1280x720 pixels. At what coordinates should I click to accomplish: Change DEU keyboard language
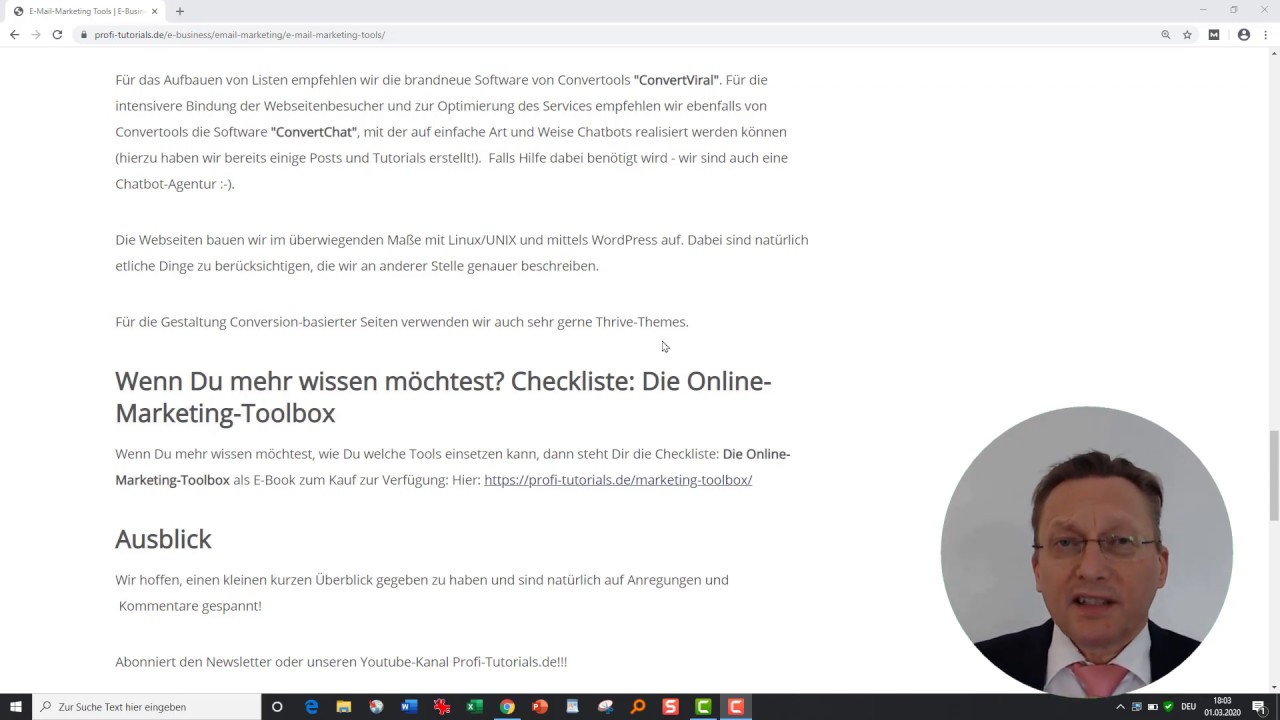click(1189, 707)
